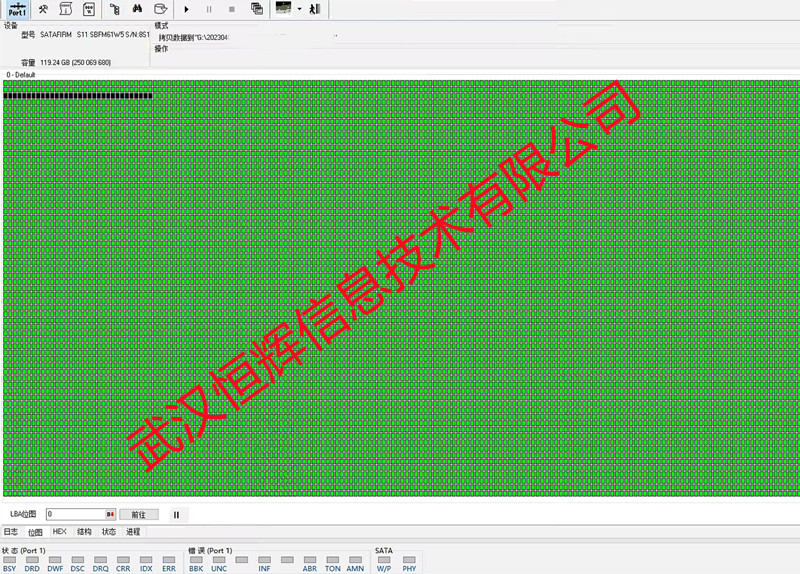This screenshot has width=800, height=574.
Task: Click the capacity value 119.24 GB
Action: click(76, 62)
